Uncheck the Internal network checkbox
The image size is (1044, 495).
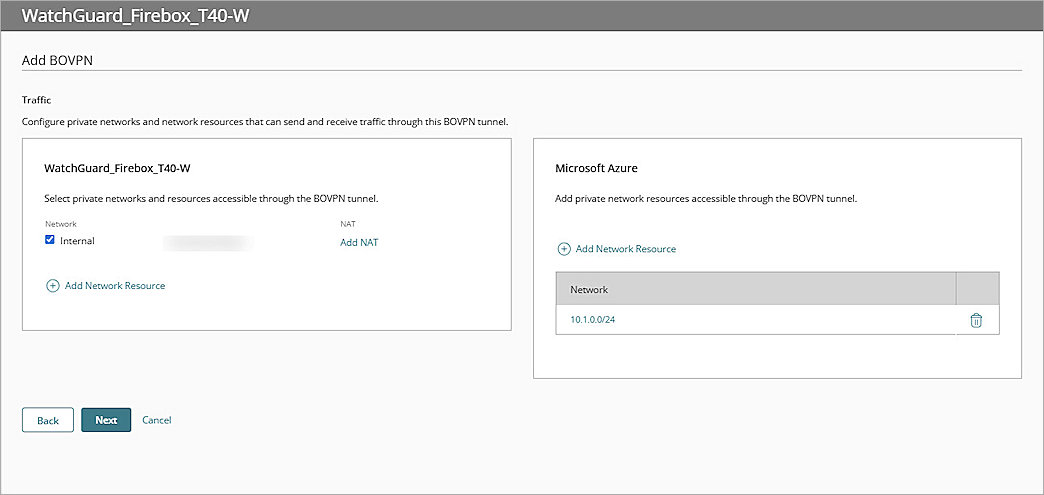50,241
